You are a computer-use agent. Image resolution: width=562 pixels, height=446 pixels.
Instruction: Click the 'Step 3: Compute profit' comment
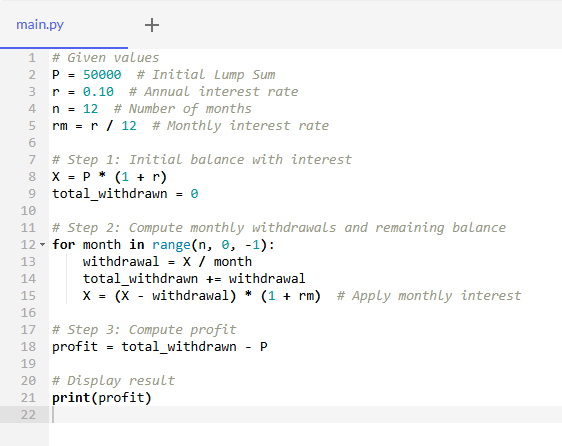coord(144,330)
